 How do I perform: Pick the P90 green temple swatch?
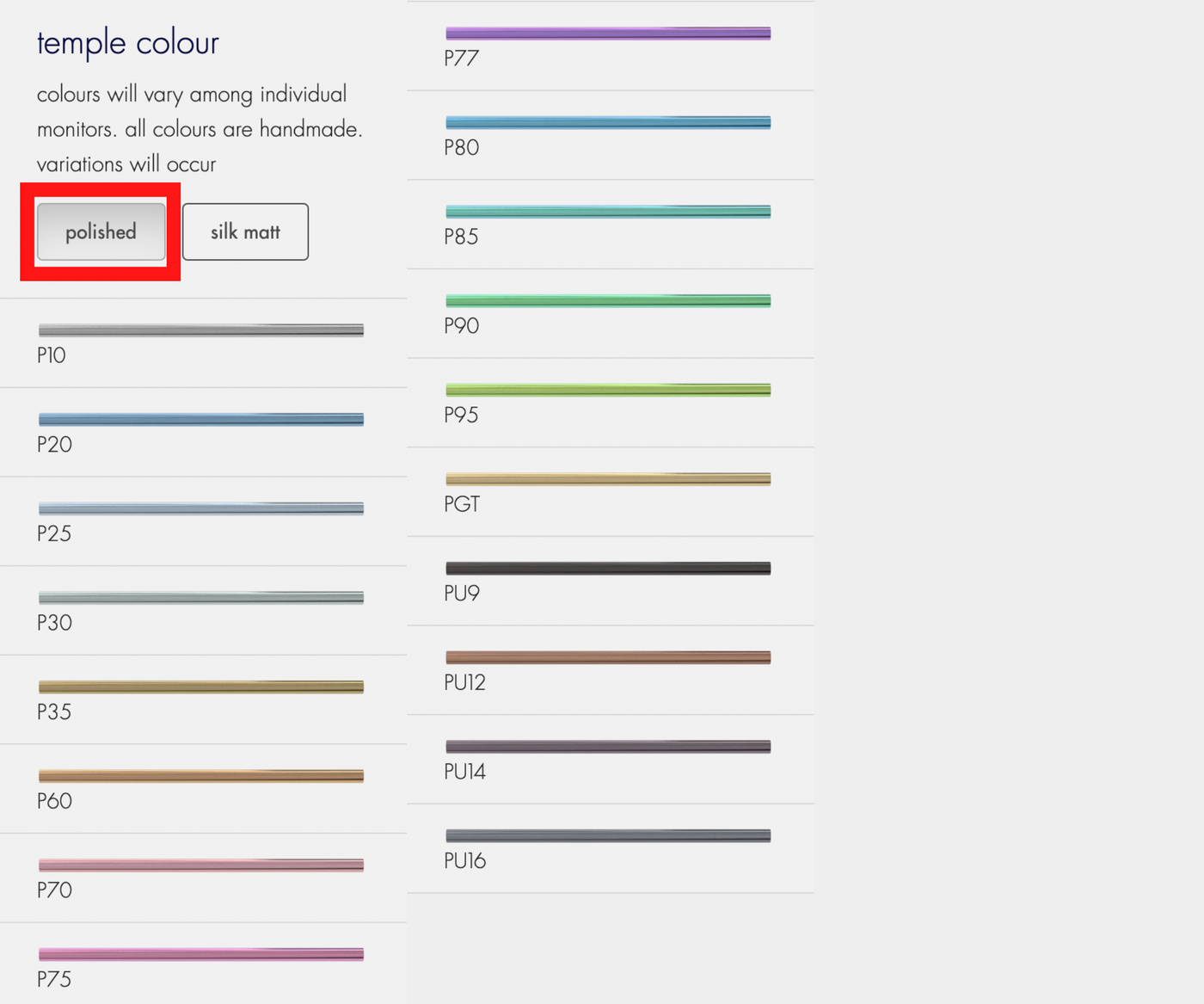pyautogui.click(x=608, y=301)
